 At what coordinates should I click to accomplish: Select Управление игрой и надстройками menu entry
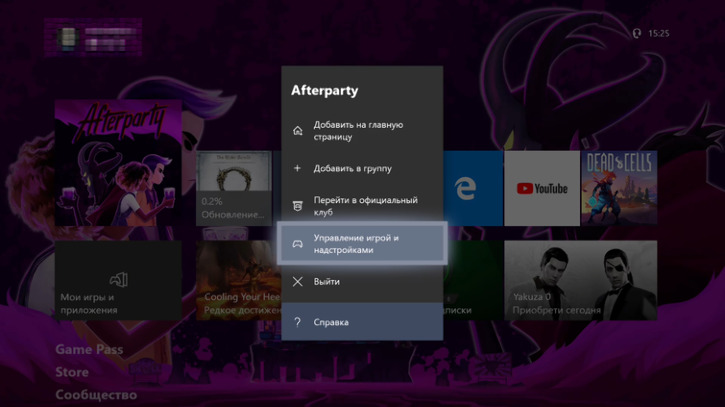[362, 244]
